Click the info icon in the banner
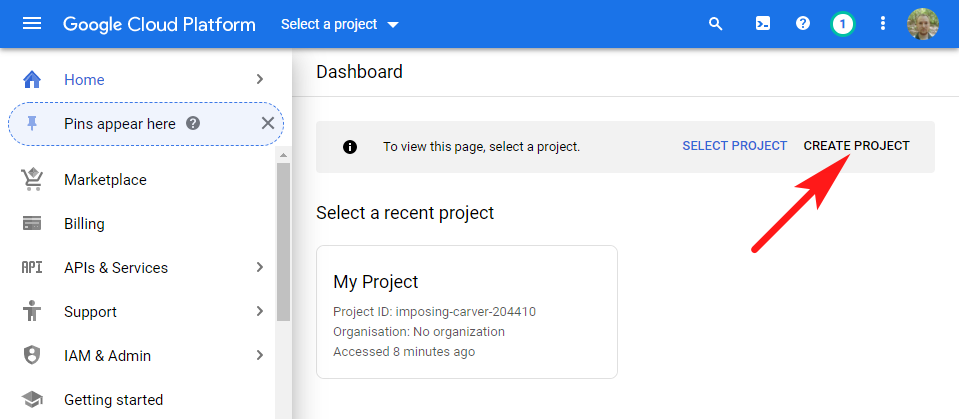959x419 pixels. point(350,147)
